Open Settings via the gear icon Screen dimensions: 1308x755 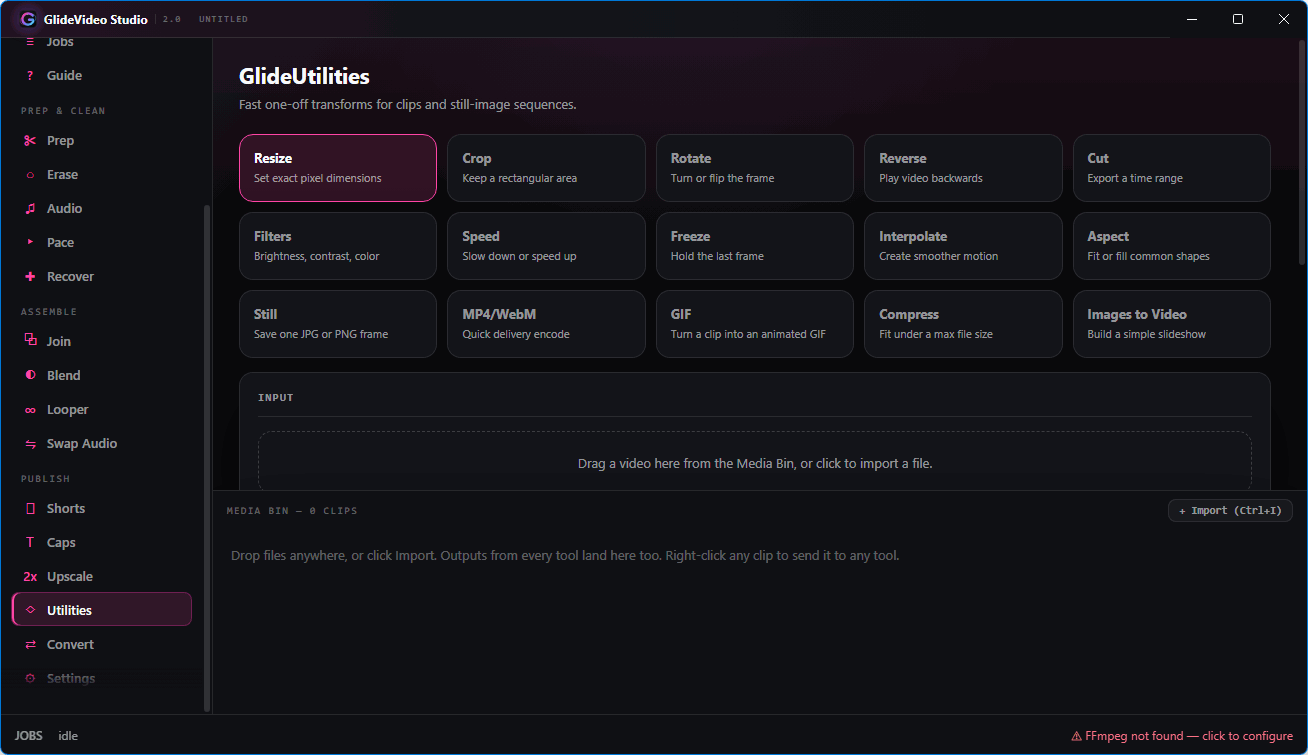pos(30,679)
